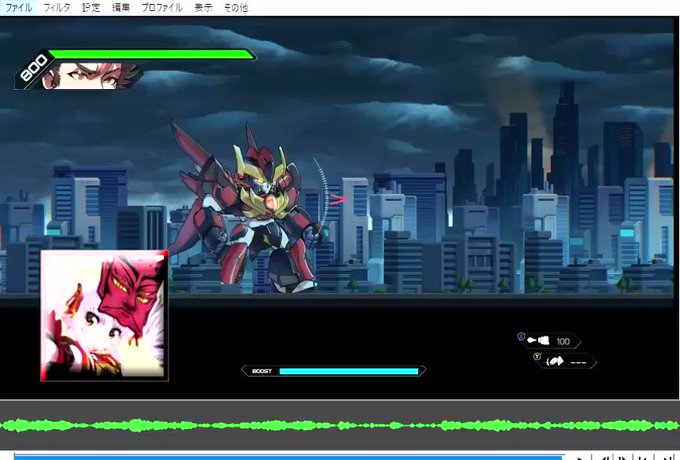680x460 pixels.
Task: Open the プロファイル menu
Action: tap(162, 7)
